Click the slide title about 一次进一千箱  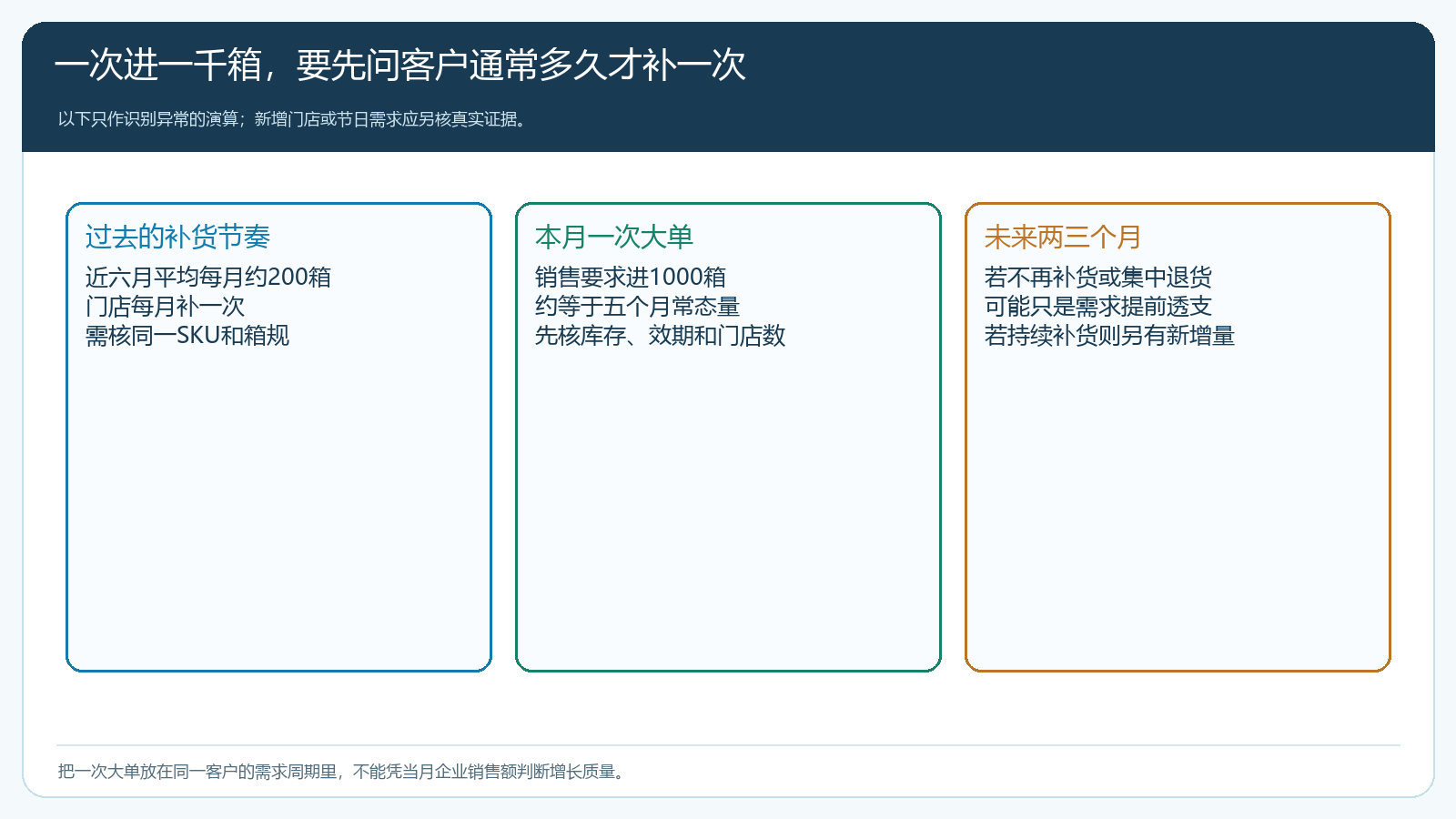pyautogui.click(x=400, y=66)
